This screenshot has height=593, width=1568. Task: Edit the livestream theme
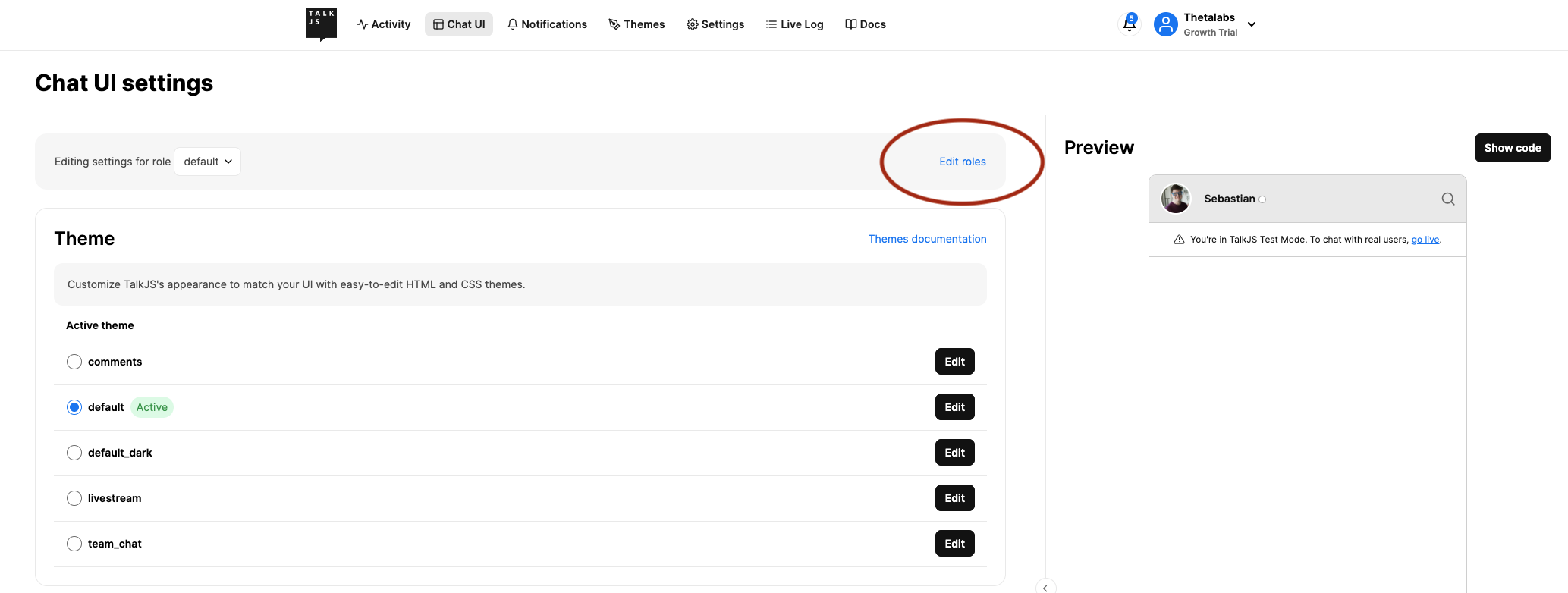coord(954,498)
